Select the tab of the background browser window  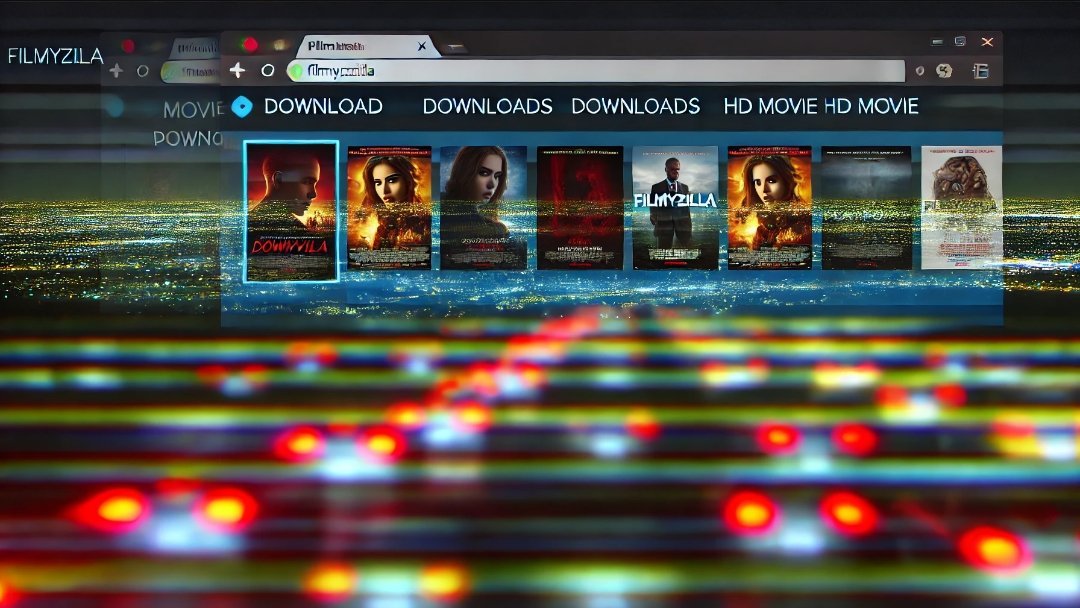click(196, 48)
